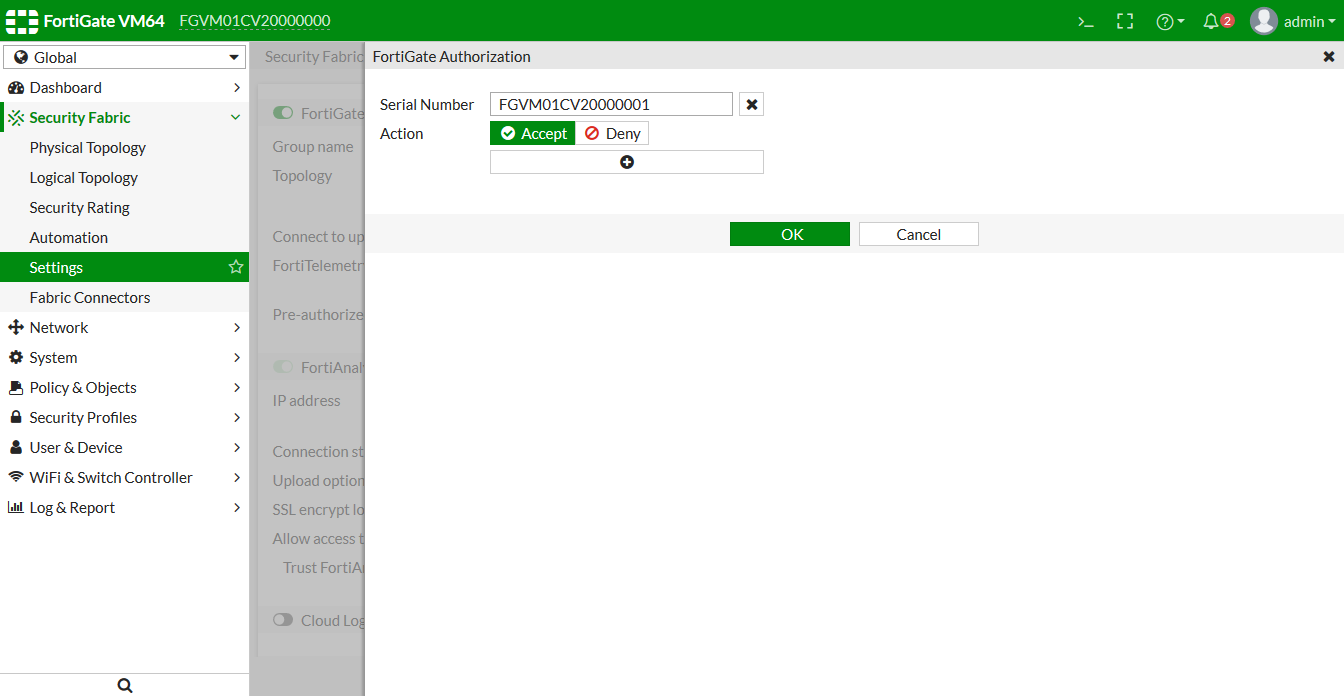Click the Security Fabric icon
Screen dimensions: 1344x696
15,117
